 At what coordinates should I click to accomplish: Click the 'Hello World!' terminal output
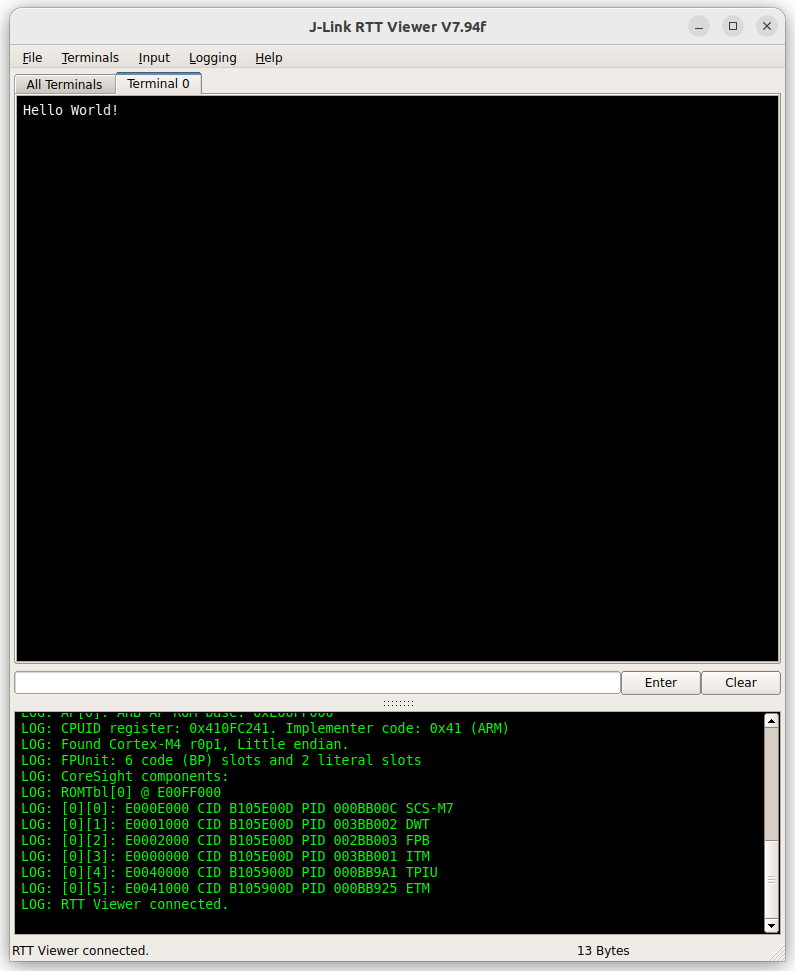point(71,110)
